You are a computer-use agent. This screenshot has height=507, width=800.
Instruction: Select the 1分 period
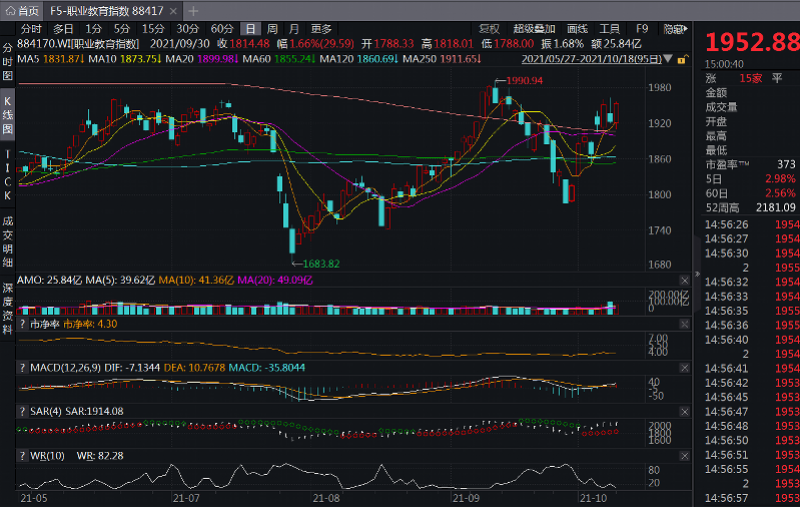(x=93, y=29)
